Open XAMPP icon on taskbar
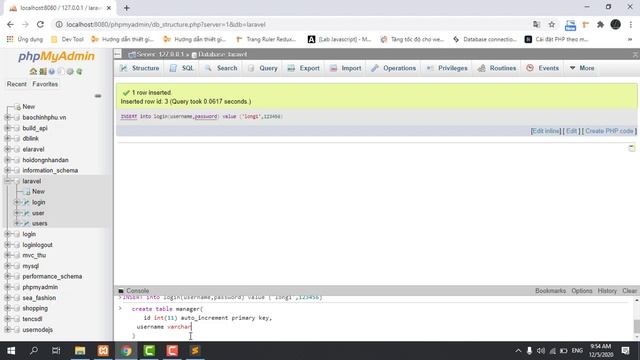Image resolution: width=640 pixels, height=360 pixels. click(103, 351)
